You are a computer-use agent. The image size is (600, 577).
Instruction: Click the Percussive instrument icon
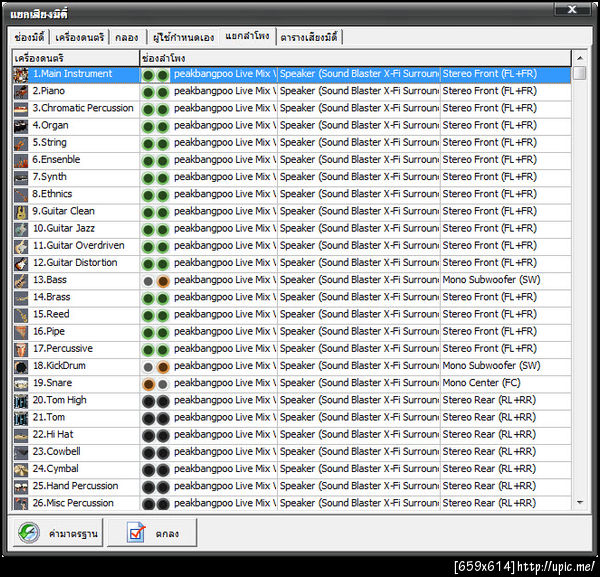(x=21, y=349)
